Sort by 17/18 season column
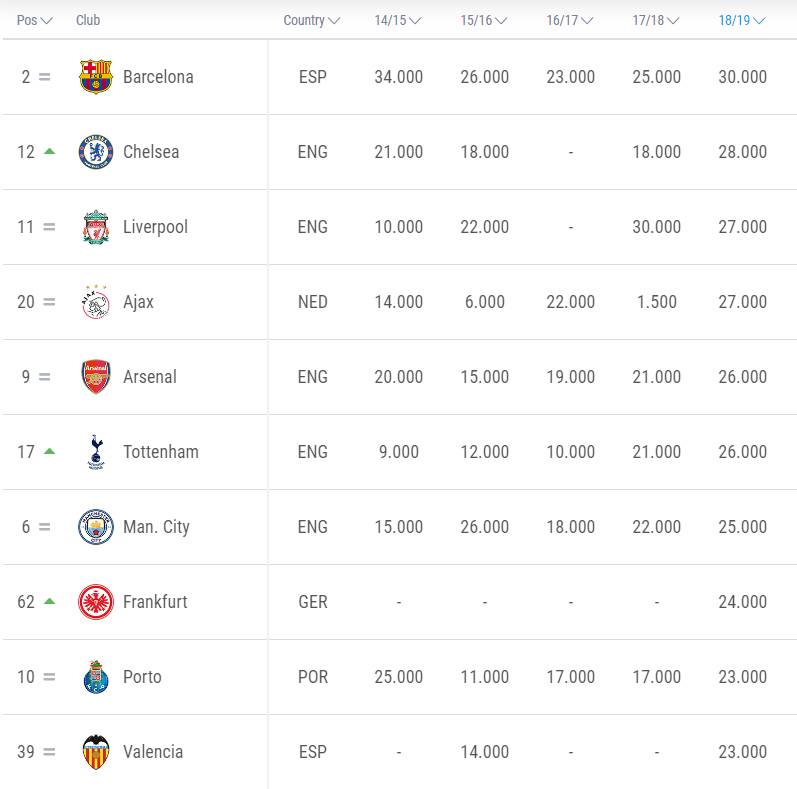The width and height of the screenshot is (797, 789). pyautogui.click(x=656, y=20)
